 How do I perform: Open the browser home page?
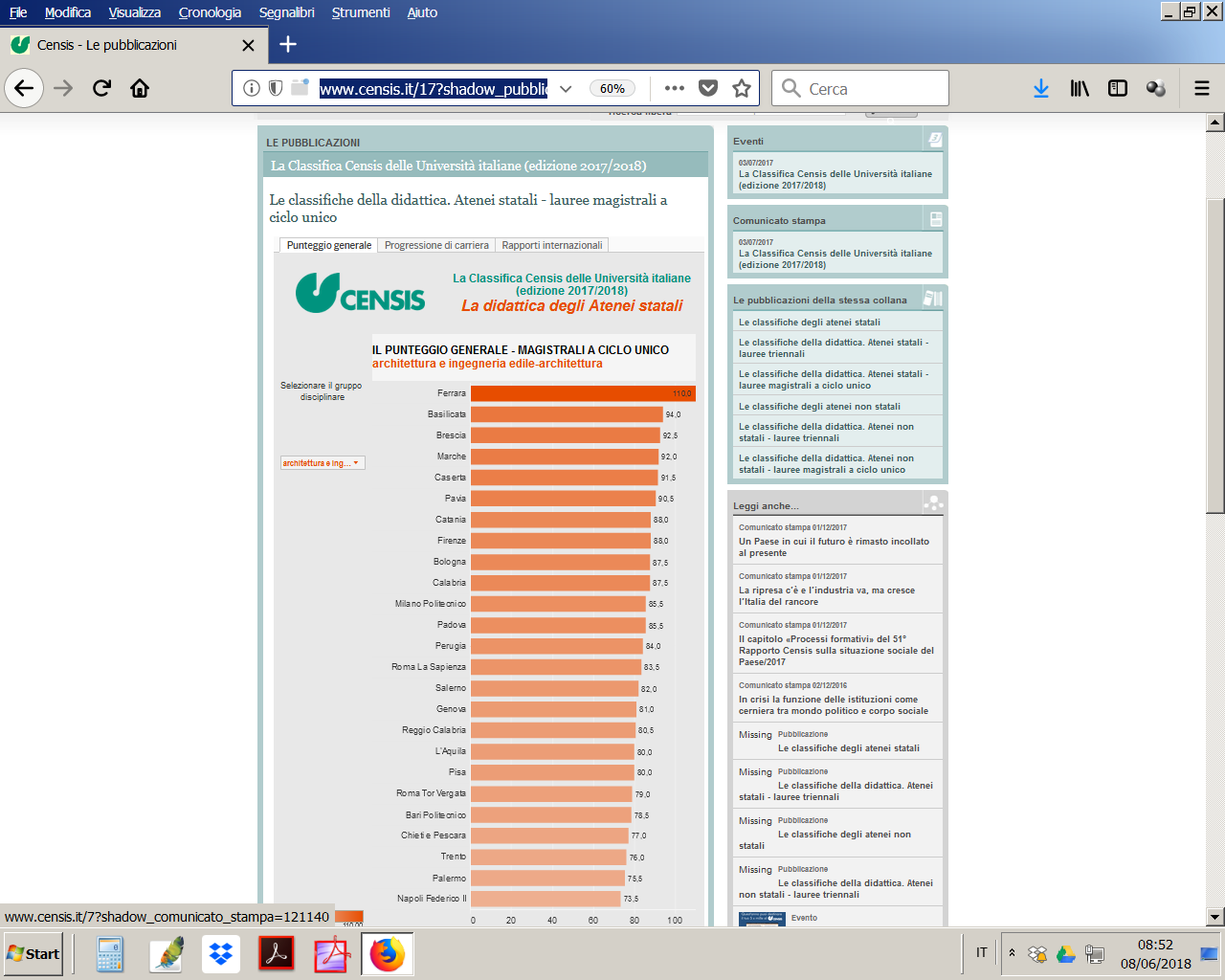[x=140, y=88]
